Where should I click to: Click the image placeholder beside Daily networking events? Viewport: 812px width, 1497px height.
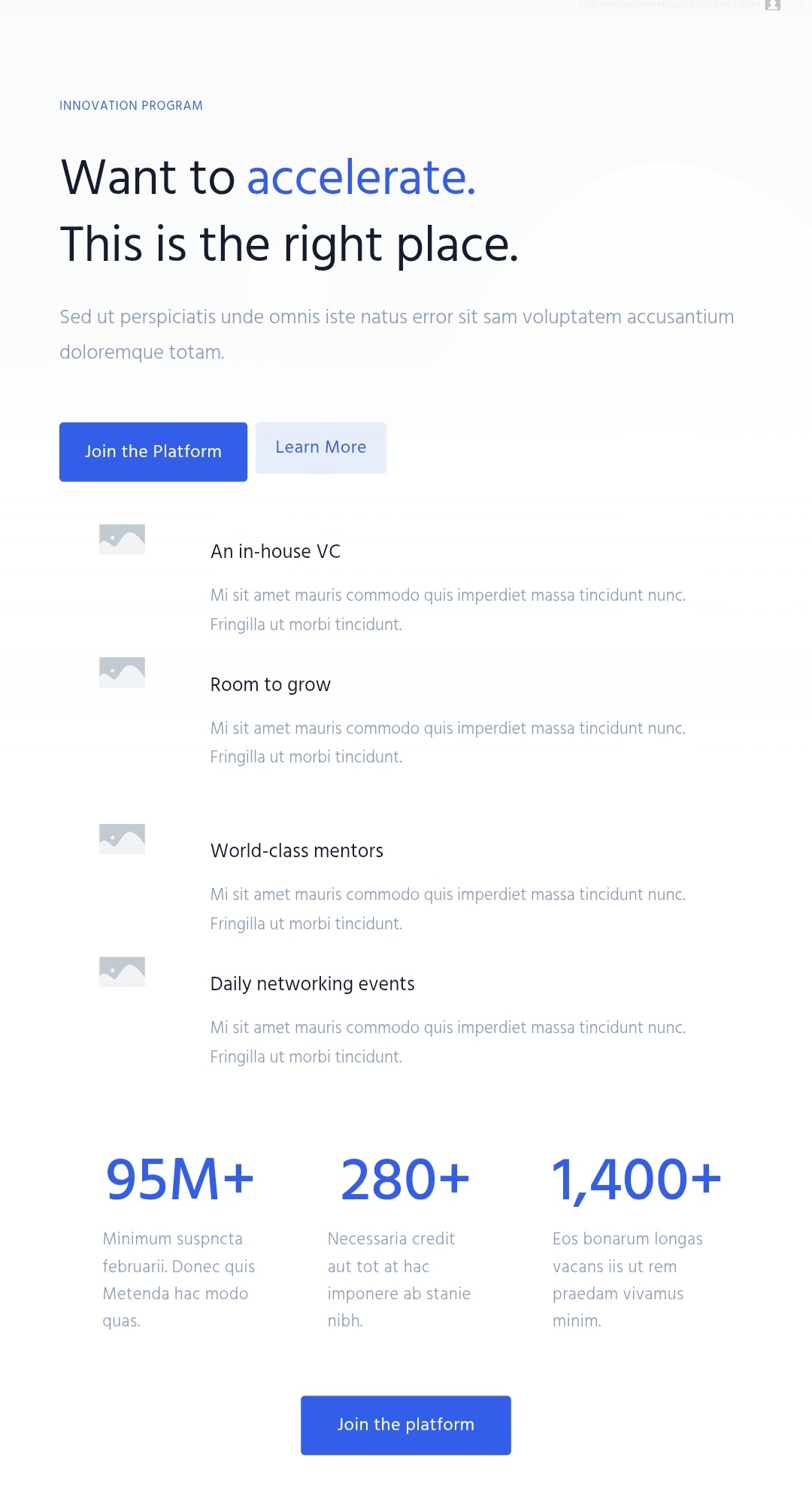[122, 972]
